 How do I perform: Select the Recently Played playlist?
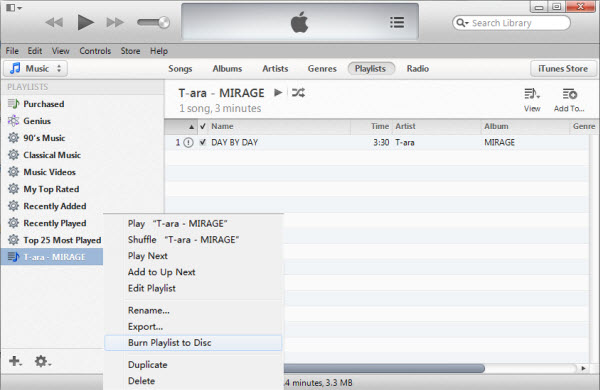click(52, 223)
